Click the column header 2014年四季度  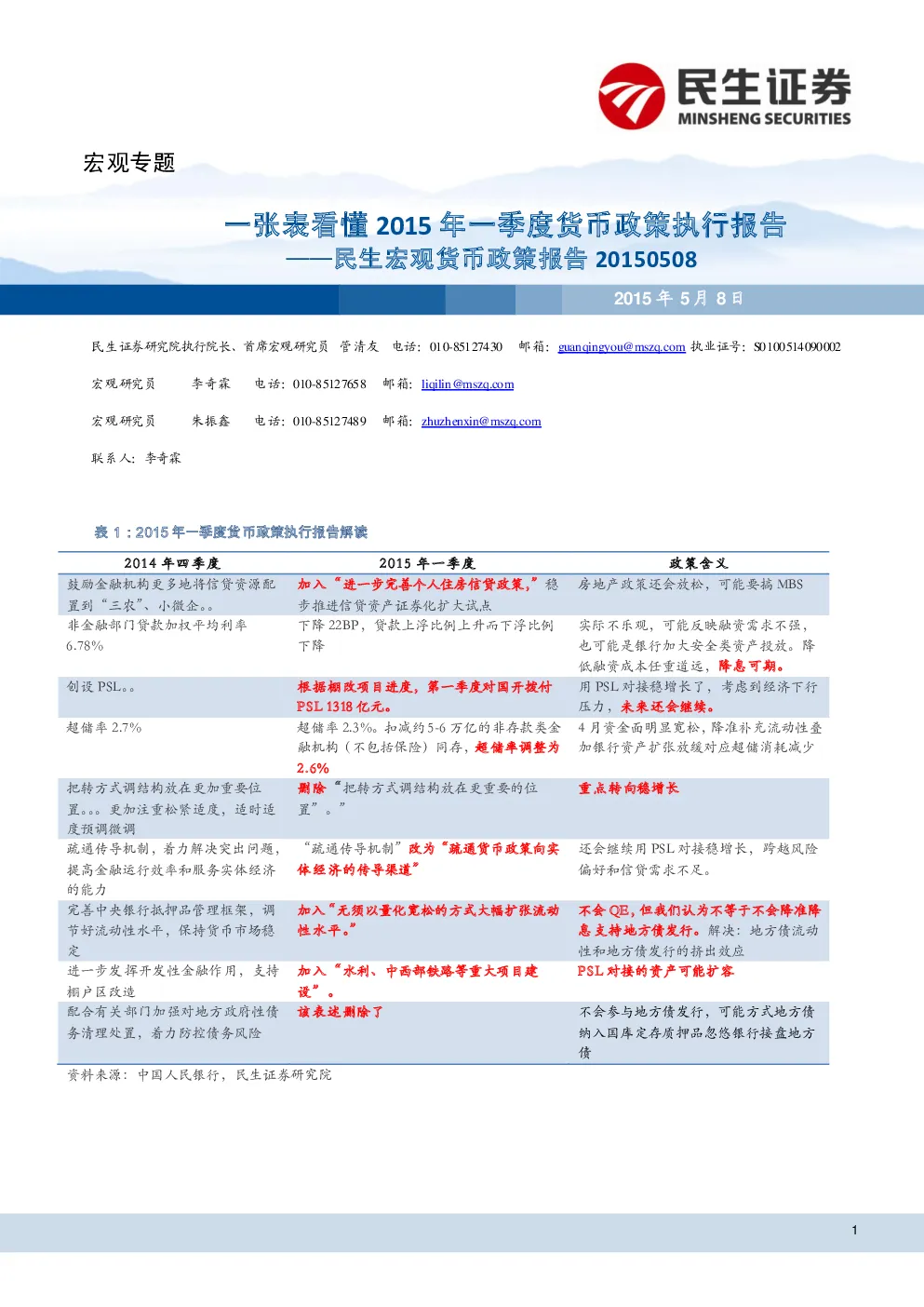[172, 563]
